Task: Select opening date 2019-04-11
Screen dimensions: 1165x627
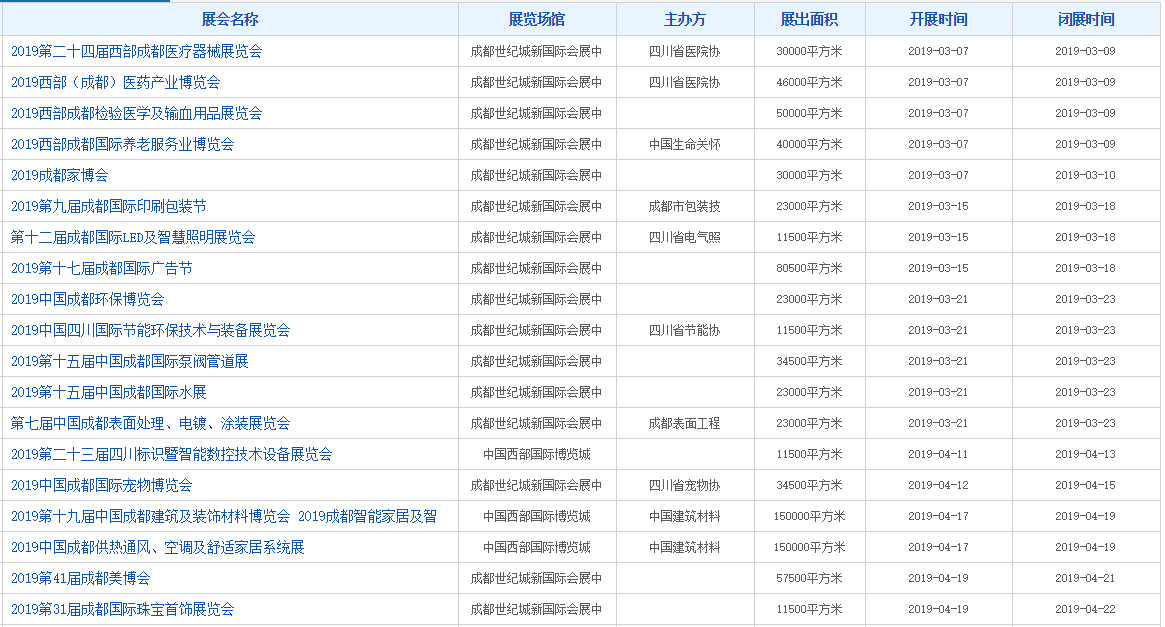Action: pyautogui.click(x=938, y=454)
